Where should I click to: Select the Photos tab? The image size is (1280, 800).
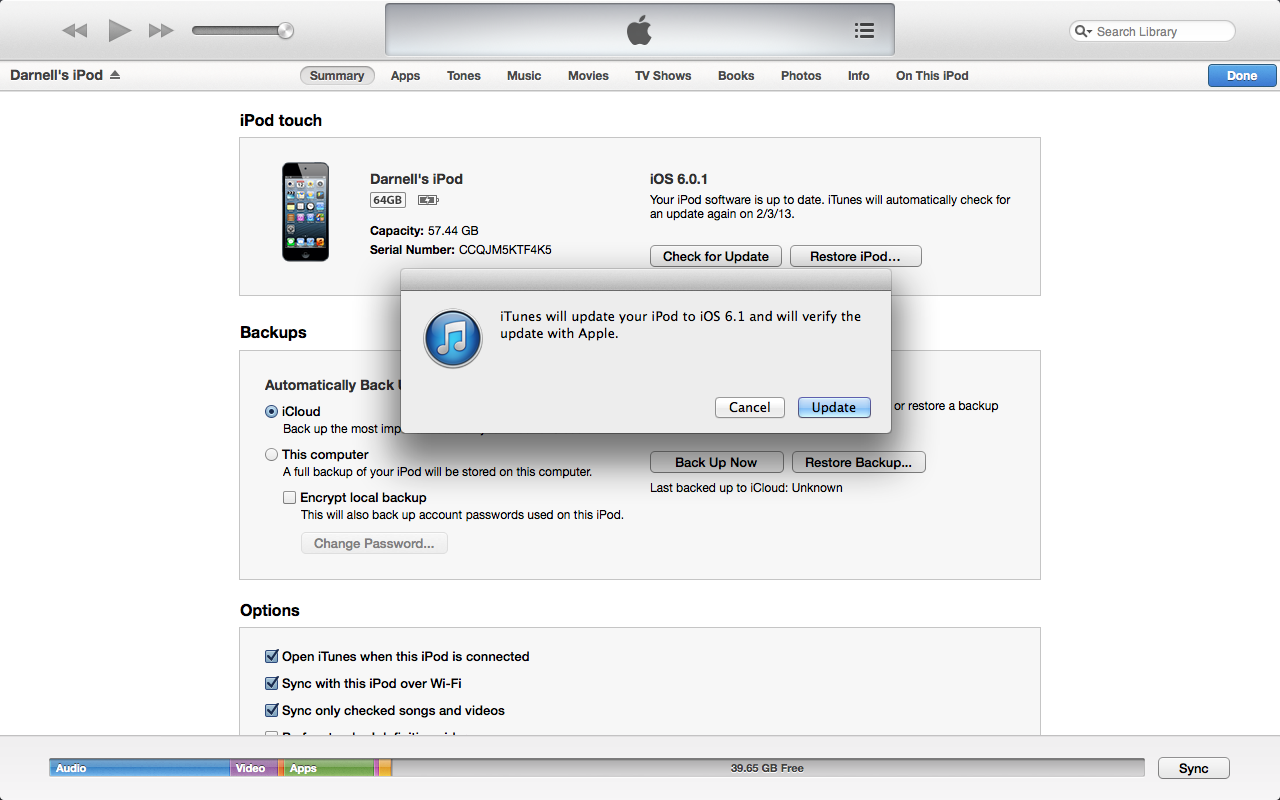[801, 75]
